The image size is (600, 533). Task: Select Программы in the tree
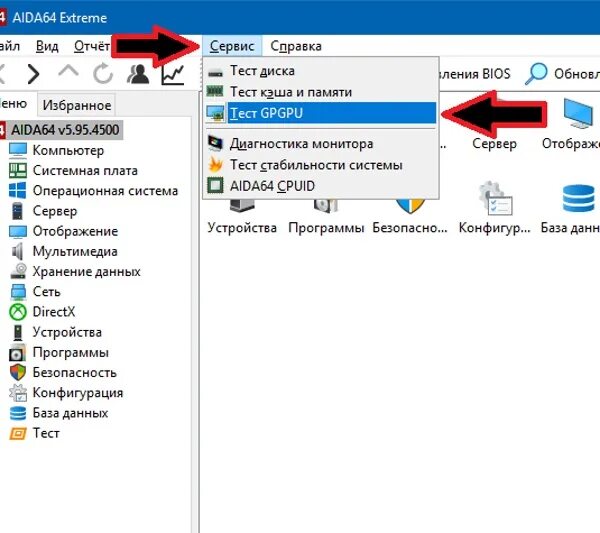coord(71,352)
